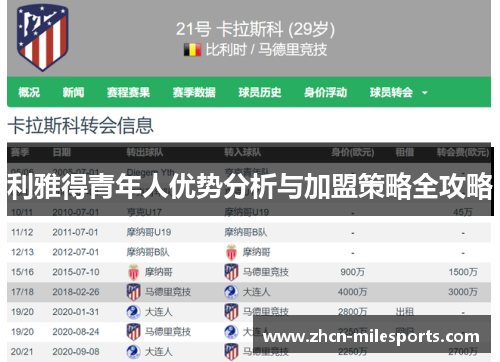This screenshot has height=362, width=500.
Task: Click the Belgium flag beside 比利时
Action: pos(192,50)
